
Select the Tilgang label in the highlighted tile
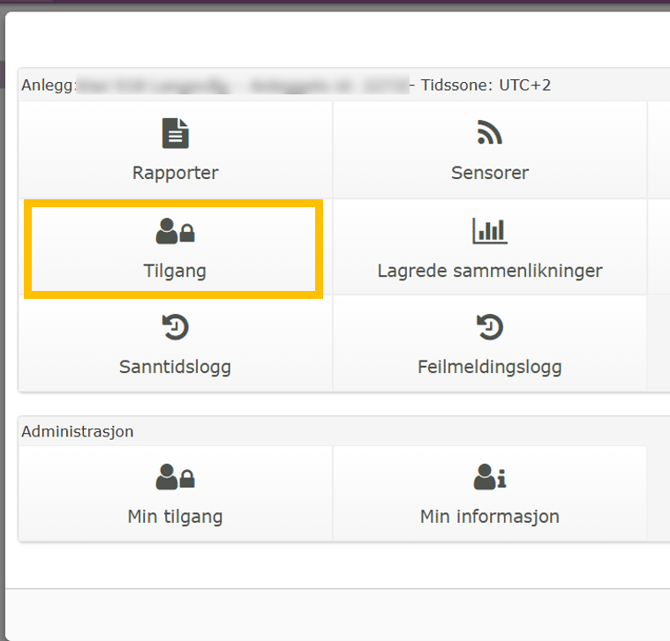[175, 271]
